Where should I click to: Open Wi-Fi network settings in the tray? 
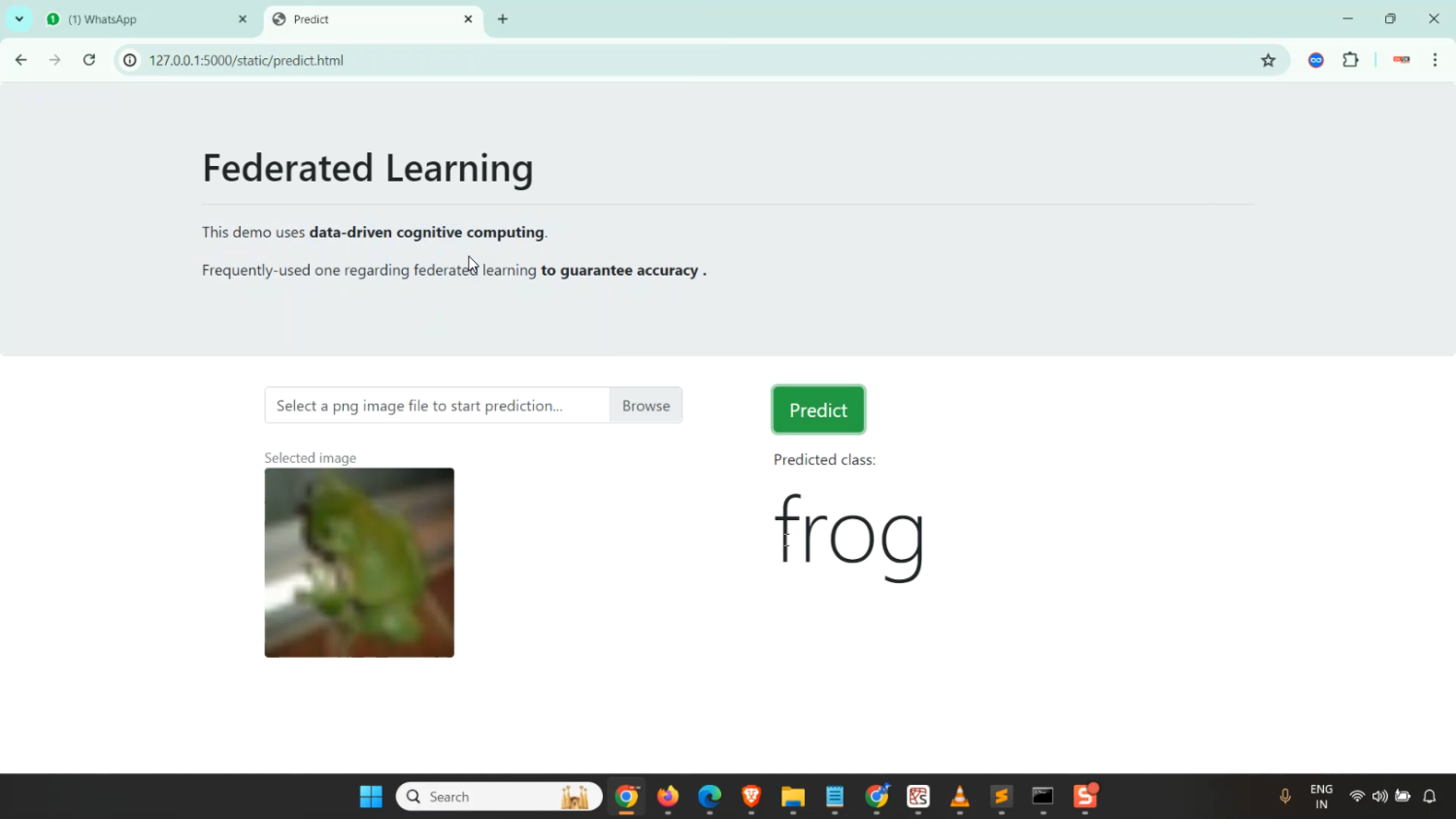(1357, 797)
